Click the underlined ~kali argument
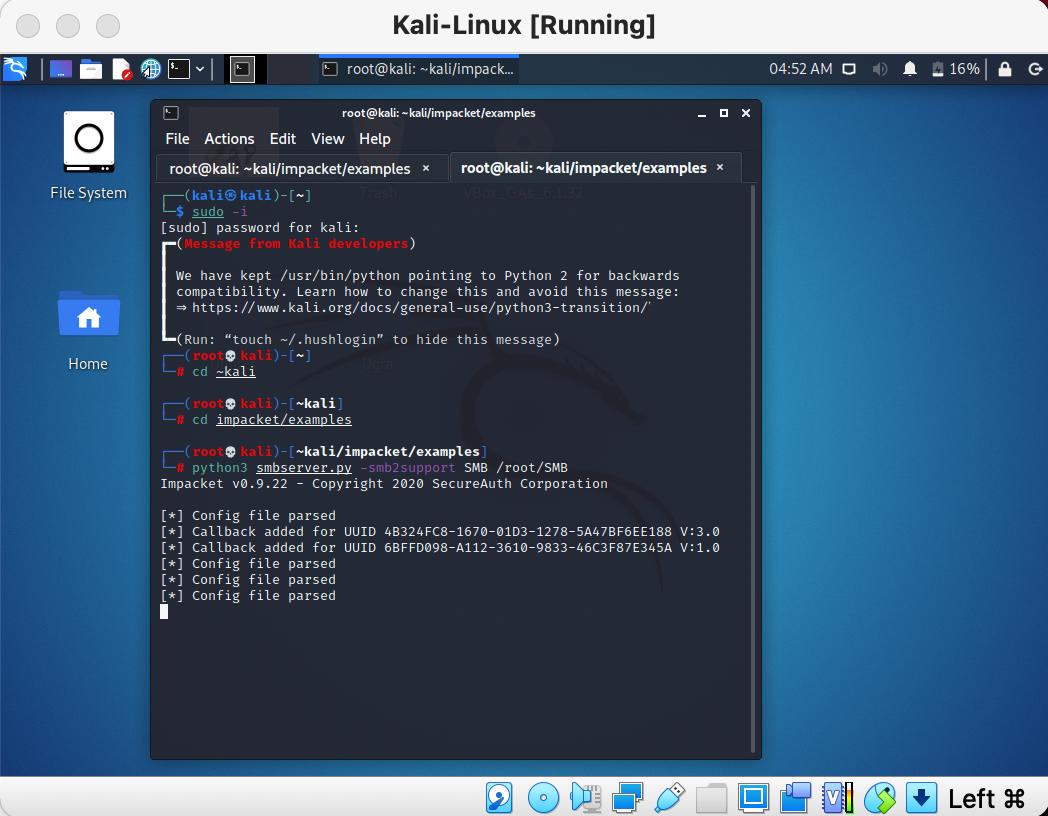1048x816 pixels. pos(235,372)
